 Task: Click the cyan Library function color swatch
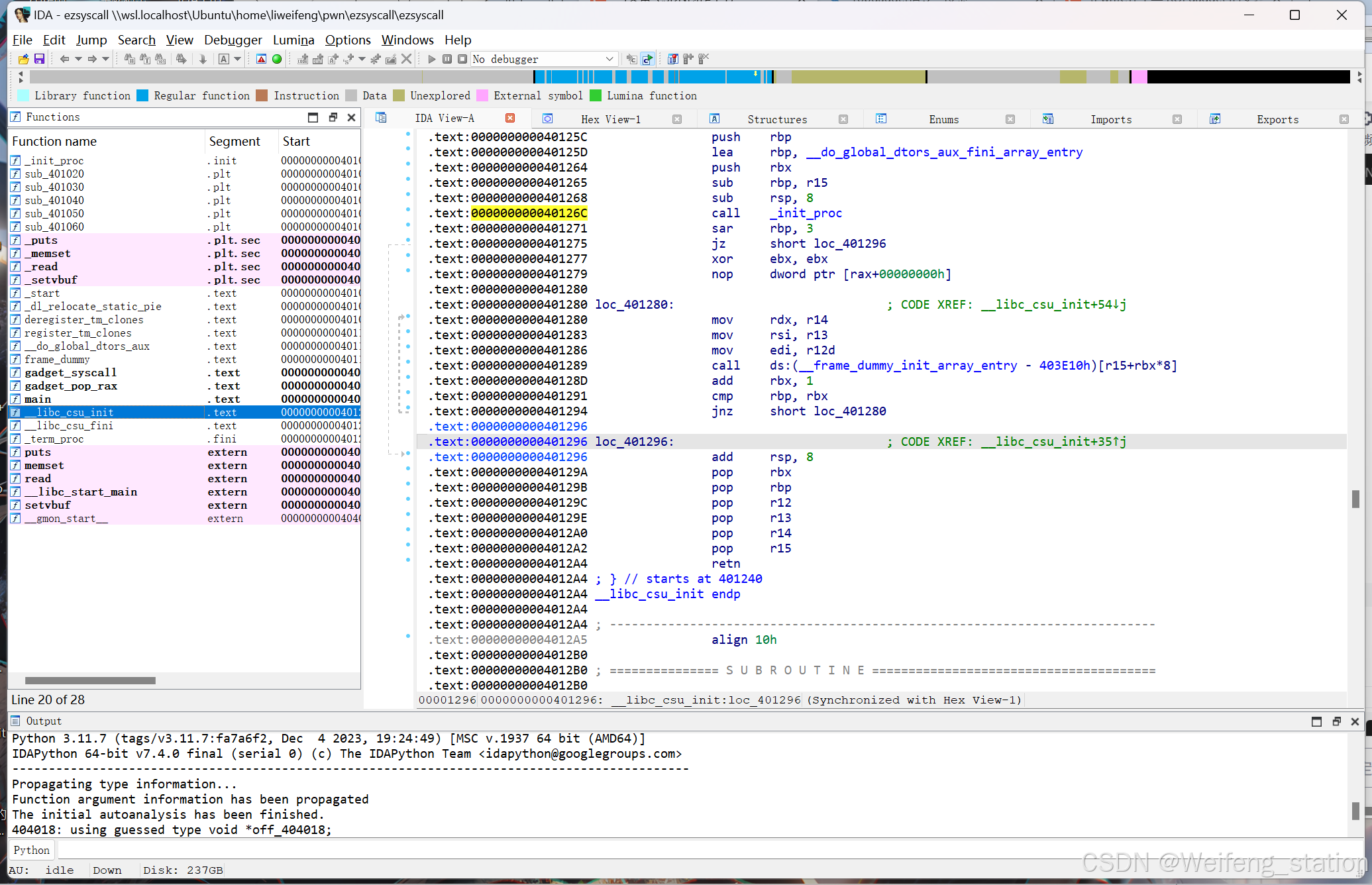click(x=24, y=95)
